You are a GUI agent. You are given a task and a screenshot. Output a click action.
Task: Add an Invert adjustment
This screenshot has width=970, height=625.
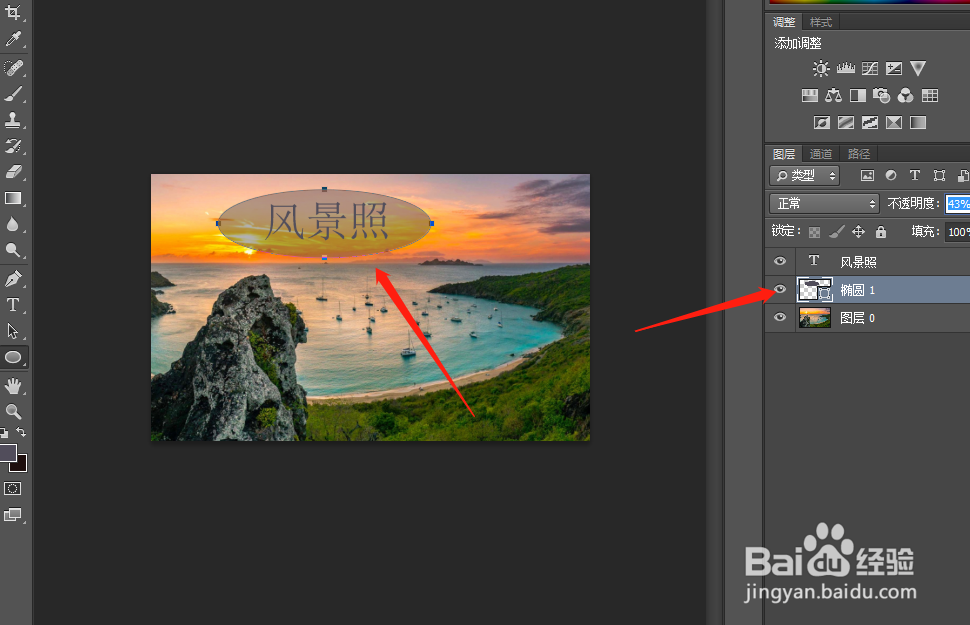coord(822,123)
